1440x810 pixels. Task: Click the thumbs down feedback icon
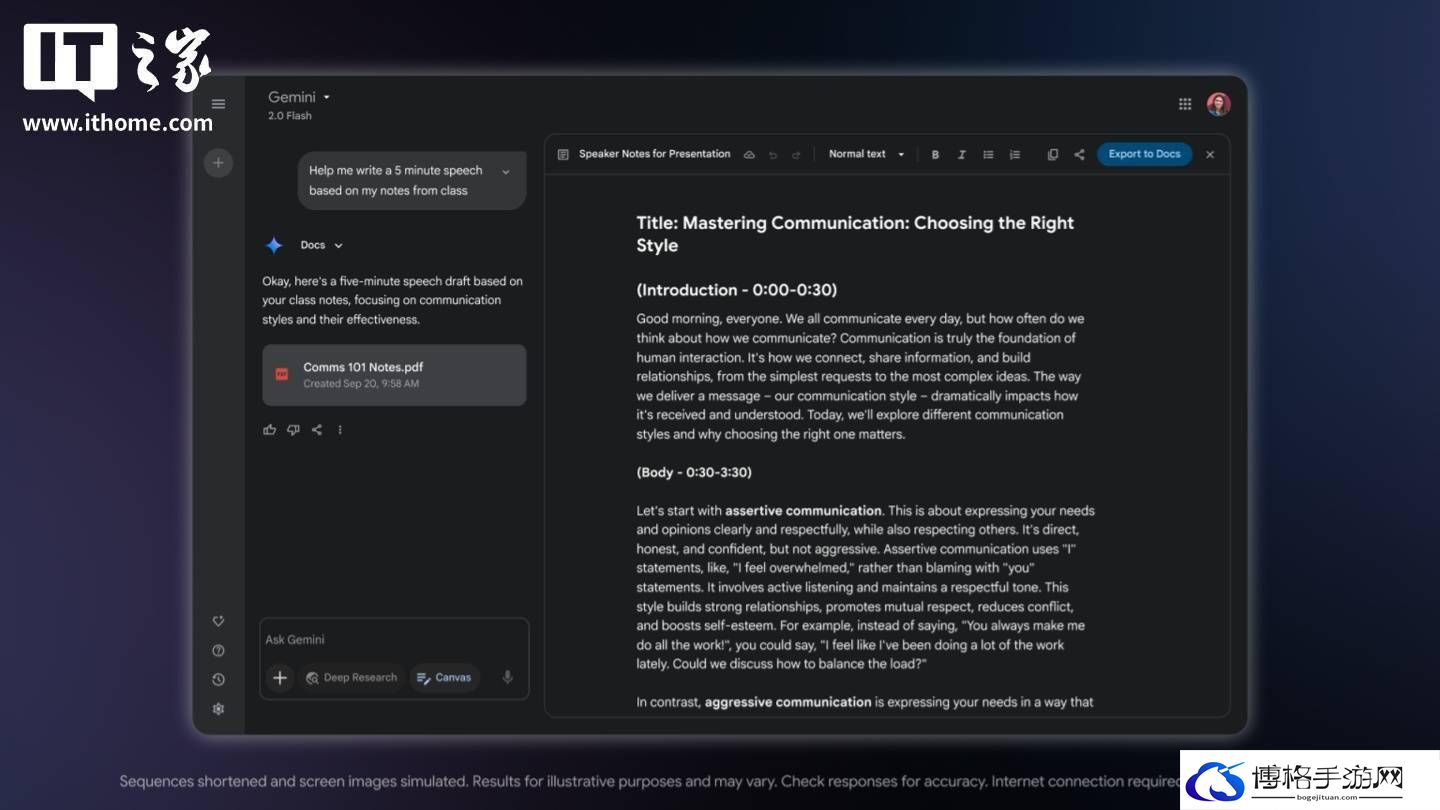(x=293, y=430)
